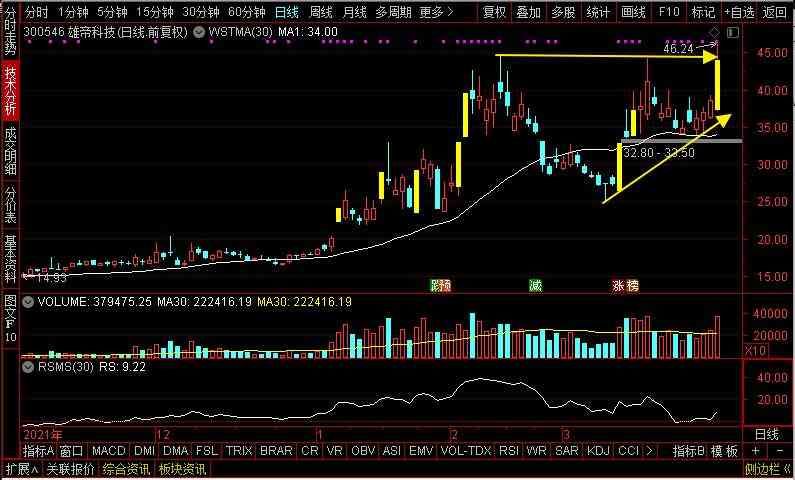Expand the 扩展 panel at bottom left
The width and height of the screenshot is (795, 480).
coord(19,469)
